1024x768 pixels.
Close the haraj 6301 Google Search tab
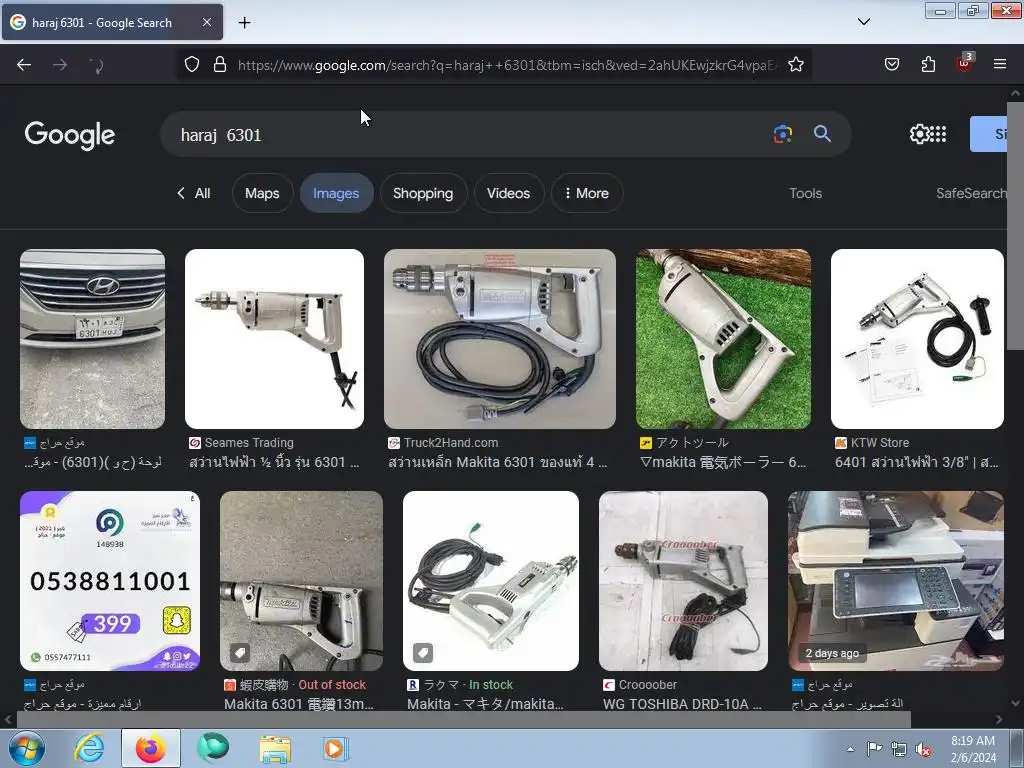click(206, 22)
